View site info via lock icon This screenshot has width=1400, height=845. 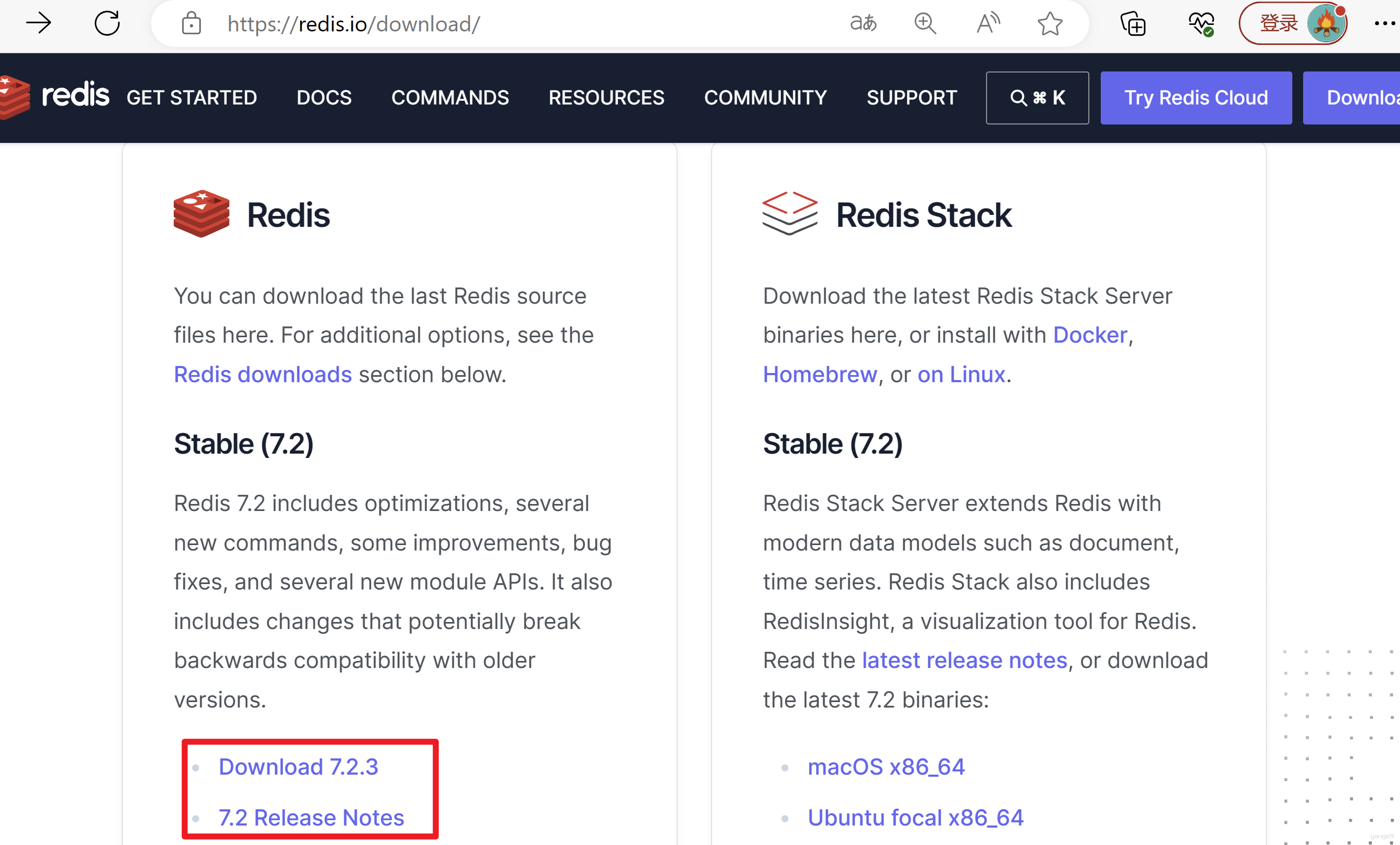point(192,23)
